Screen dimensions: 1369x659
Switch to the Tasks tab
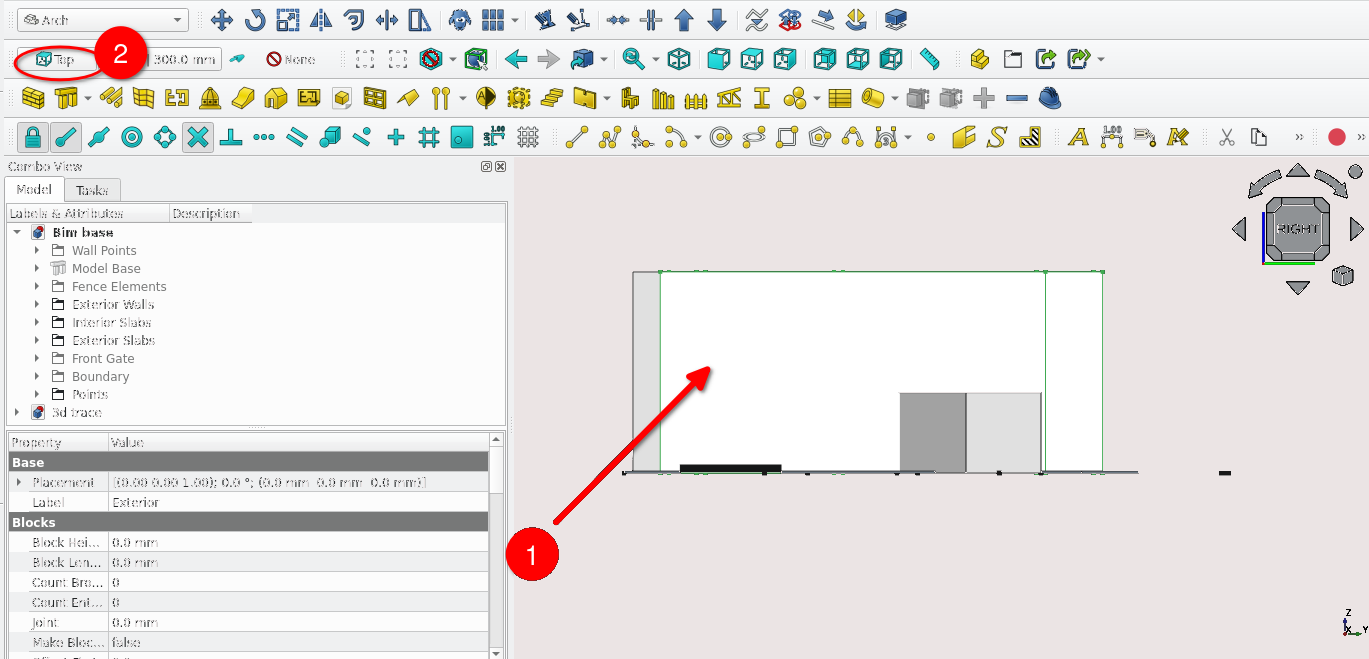point(92,190)
